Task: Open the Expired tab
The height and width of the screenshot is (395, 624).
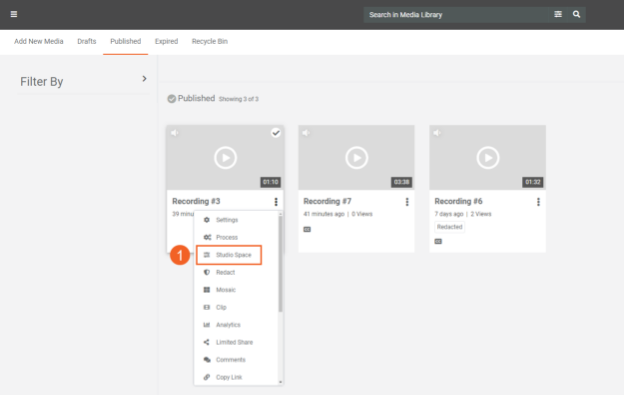Action: point(166,41)
